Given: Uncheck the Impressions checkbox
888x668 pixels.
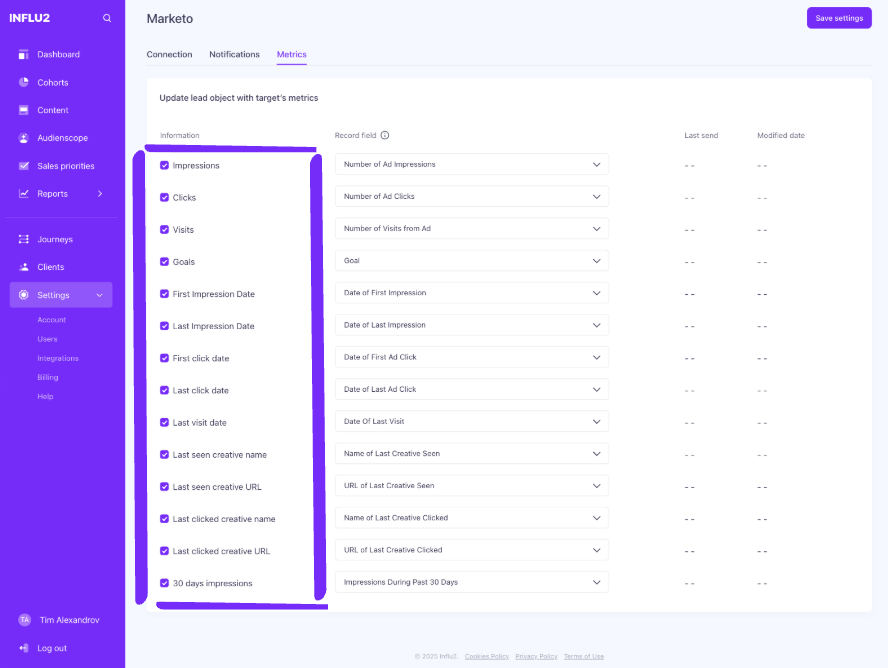Looking at the screenshot, I should pyautogui.click(x=164, y=165).
